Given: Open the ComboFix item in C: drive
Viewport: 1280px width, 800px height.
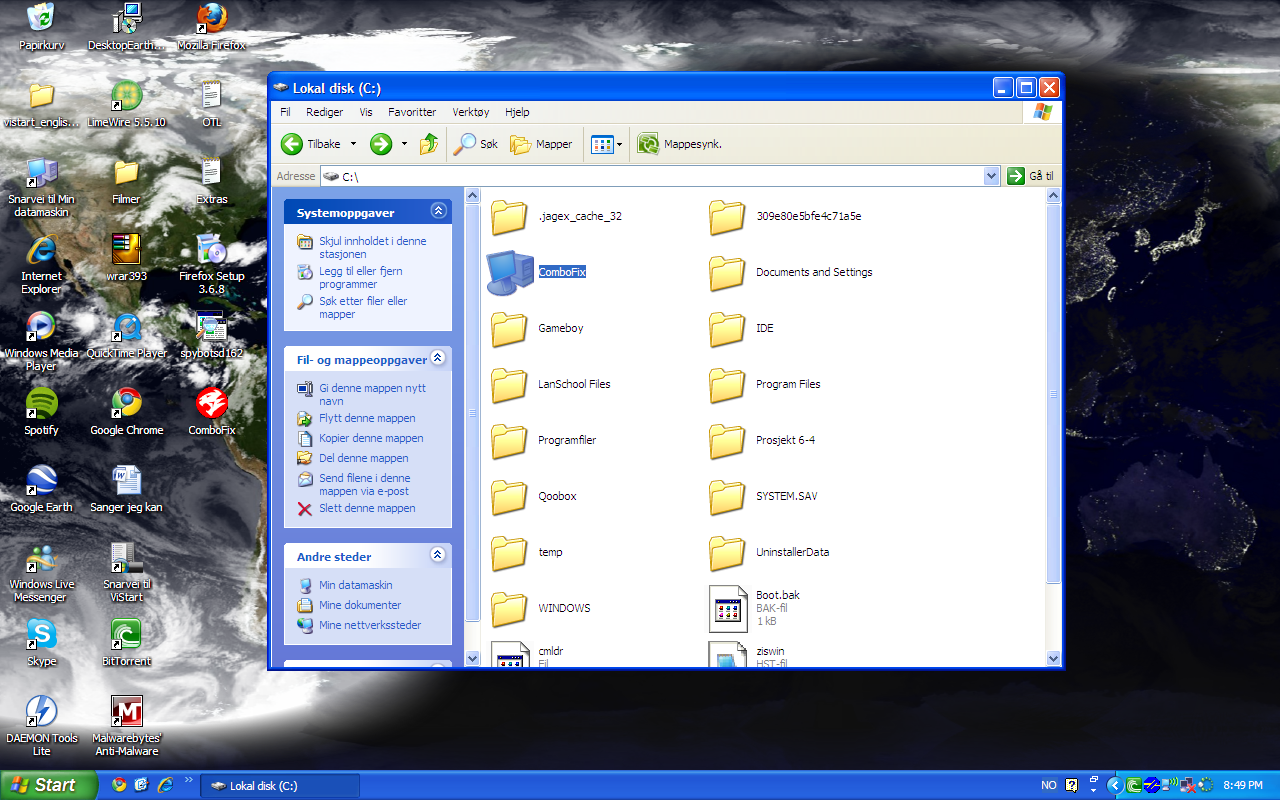Looking at the screenshot, I should coord(510,273).
